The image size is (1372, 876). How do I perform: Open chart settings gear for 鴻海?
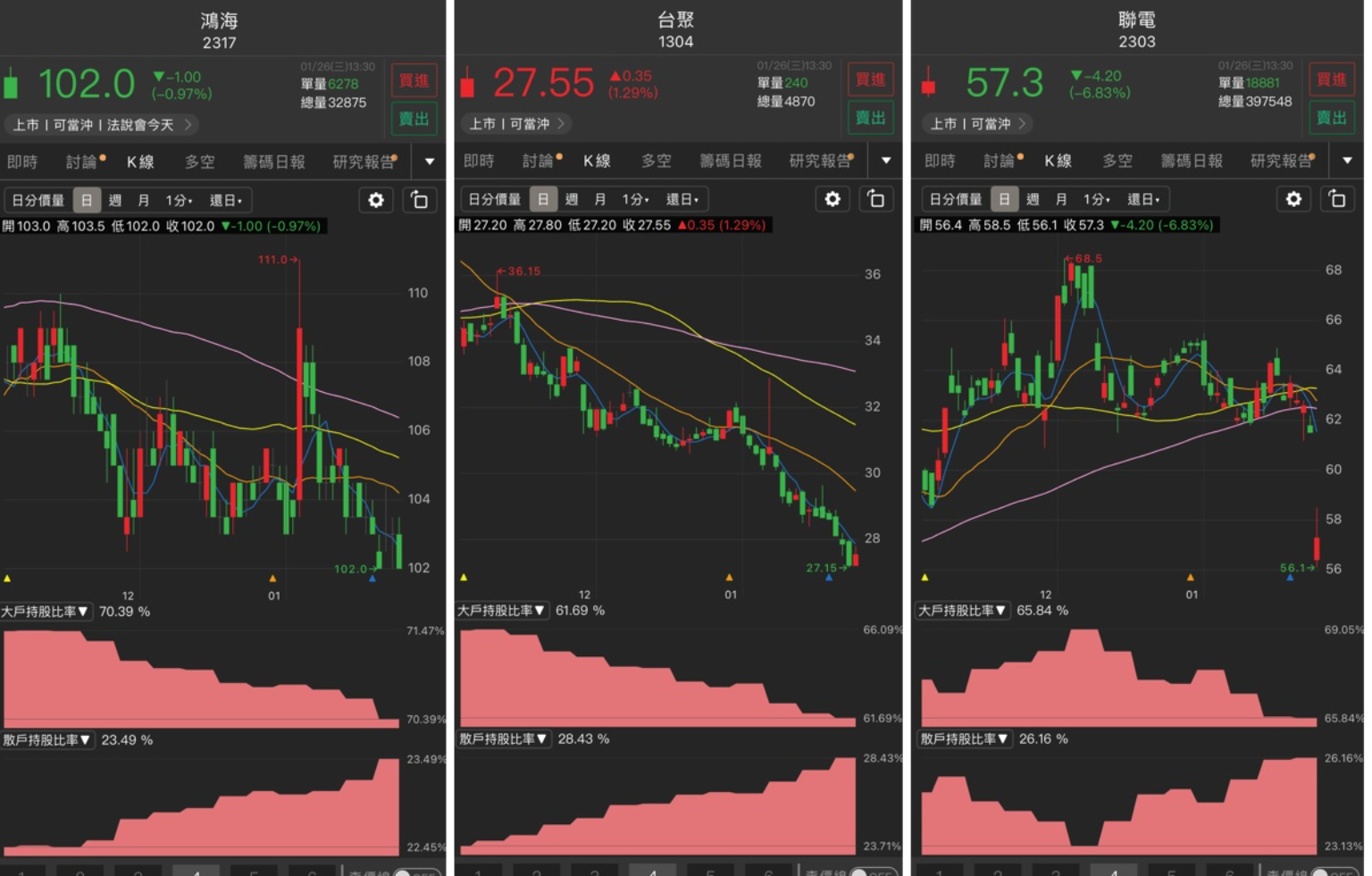tap(376, 200)
